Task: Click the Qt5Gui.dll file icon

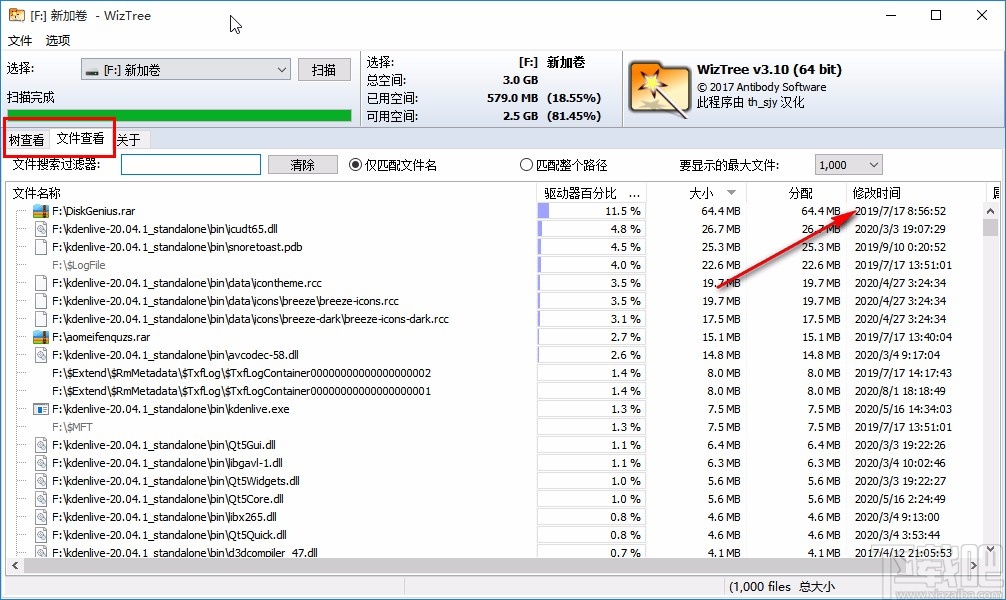Action: pos(41,445)
